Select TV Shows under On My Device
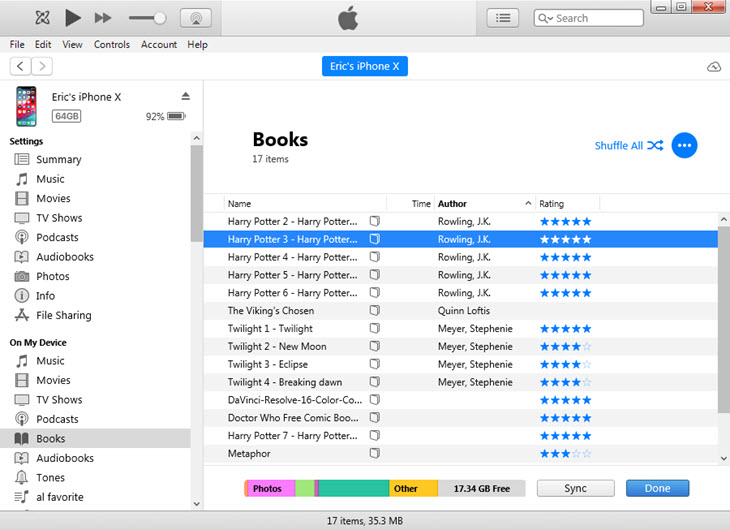Image resolution: width=730 pixels, height=530 pixels. click(x=59, y=400)
